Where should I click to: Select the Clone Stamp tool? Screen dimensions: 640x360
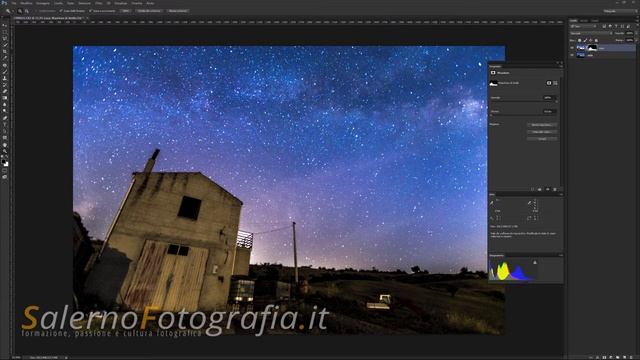pos(4,78)
